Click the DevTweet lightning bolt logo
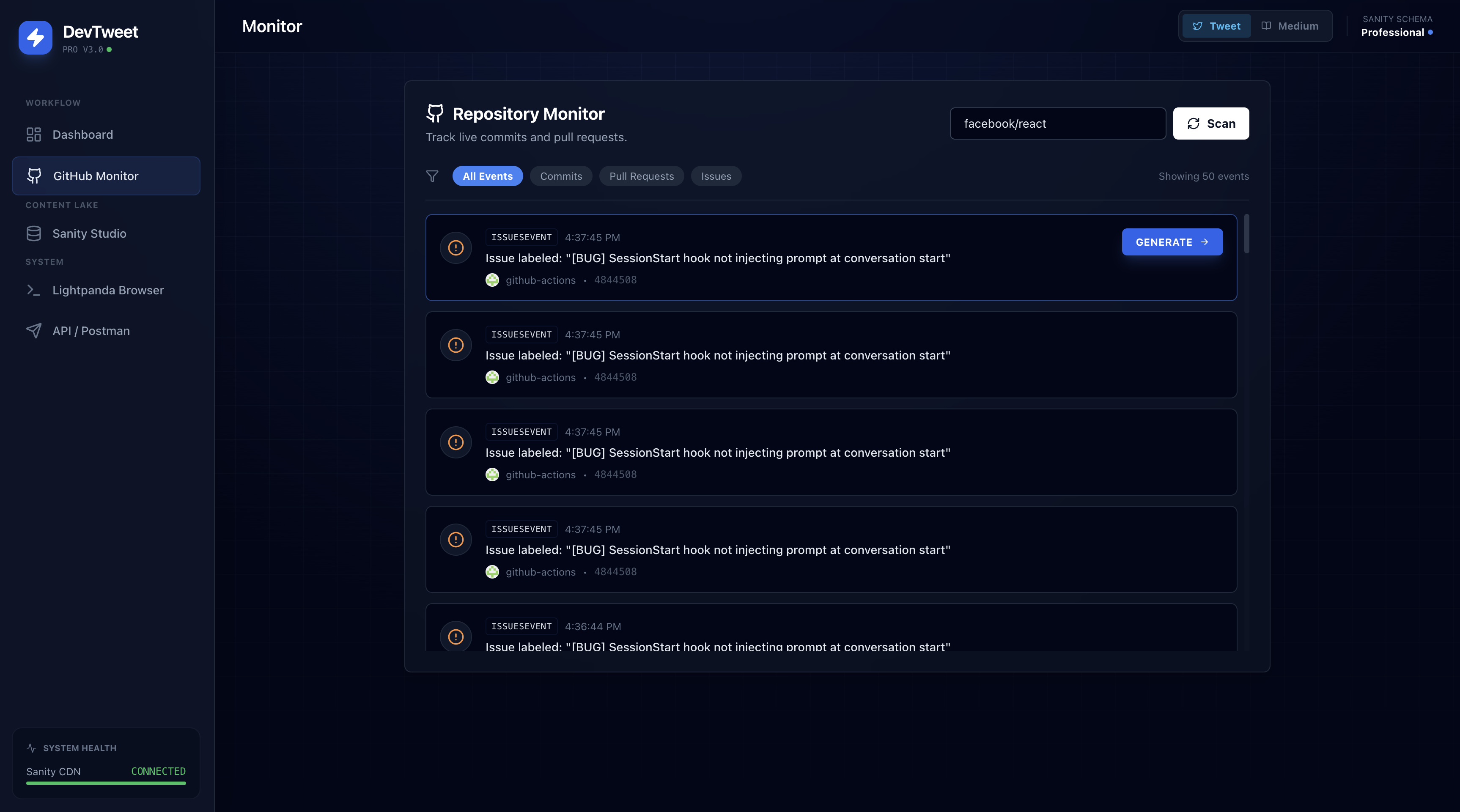The width and height of the screenshot is (1460, 812). 35,37
